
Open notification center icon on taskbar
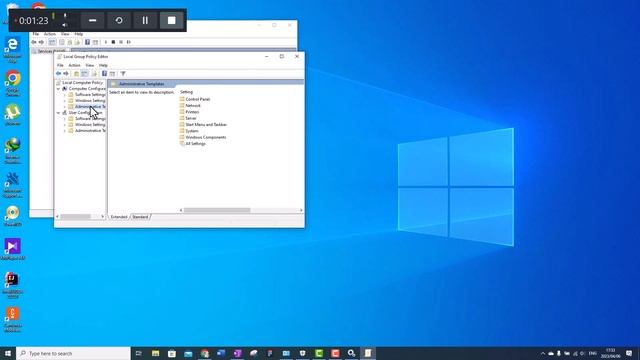click(x=629, y=353)
